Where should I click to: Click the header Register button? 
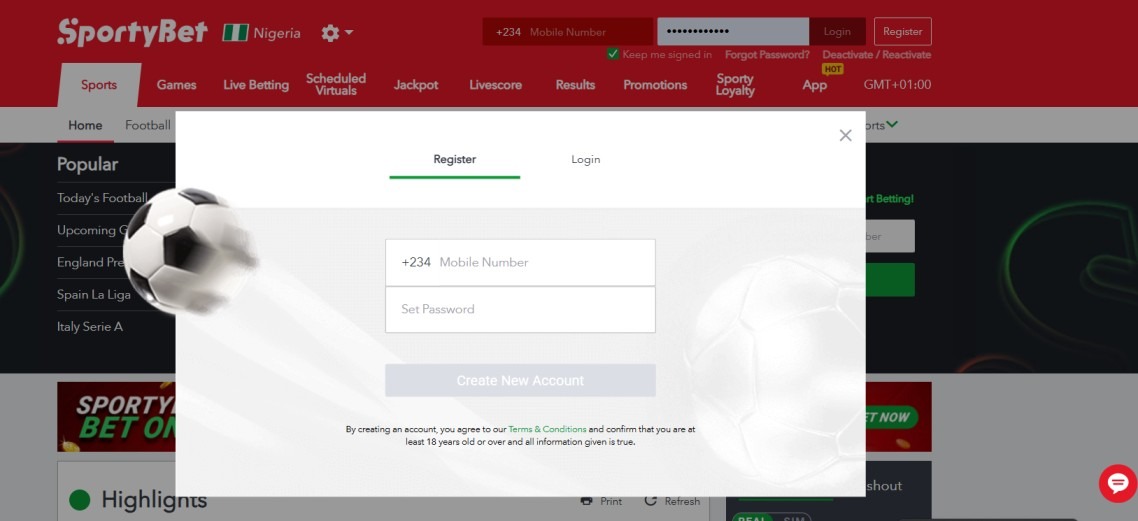pyautogui.click(x=902, y=32)
